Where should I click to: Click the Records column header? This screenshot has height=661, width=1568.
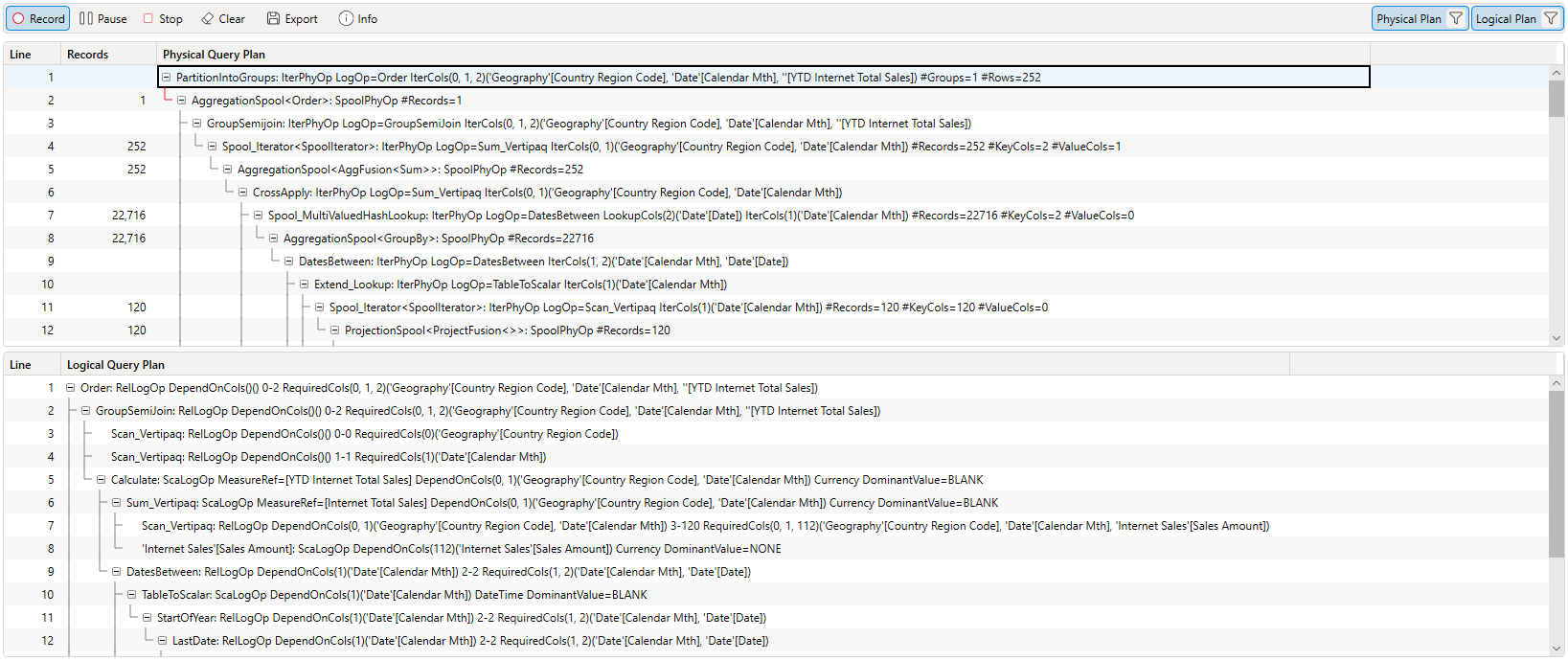coord(87,55)
